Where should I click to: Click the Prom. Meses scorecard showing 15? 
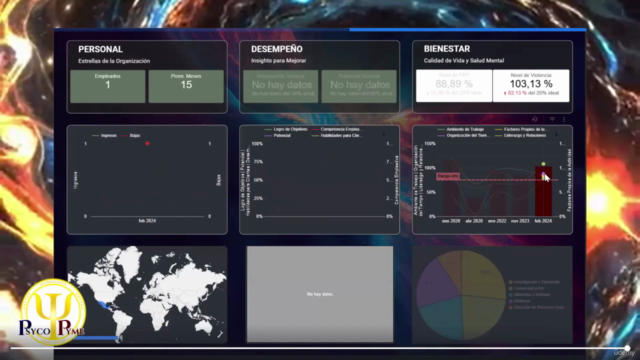186,86
